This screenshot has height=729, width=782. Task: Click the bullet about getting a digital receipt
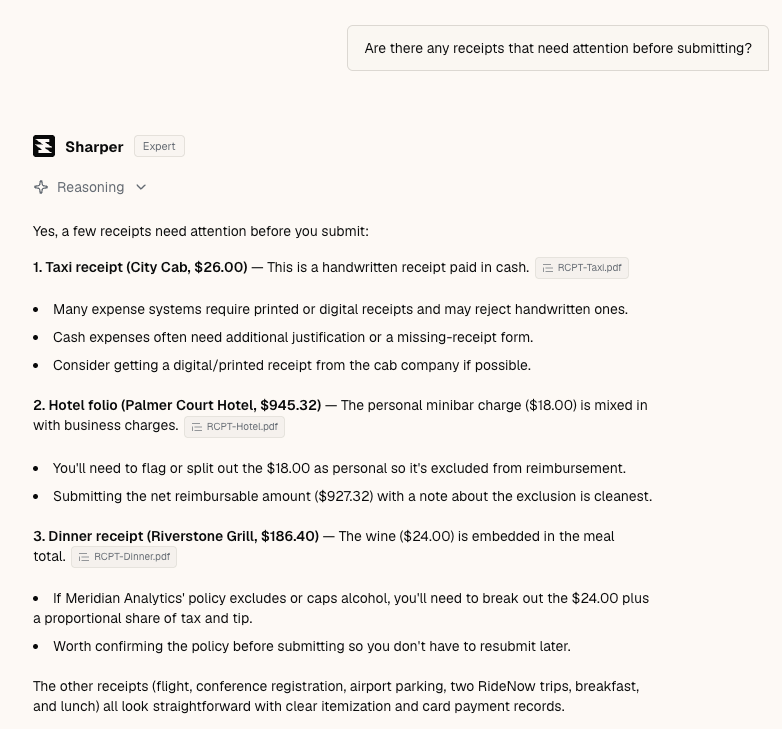(292, 365)
